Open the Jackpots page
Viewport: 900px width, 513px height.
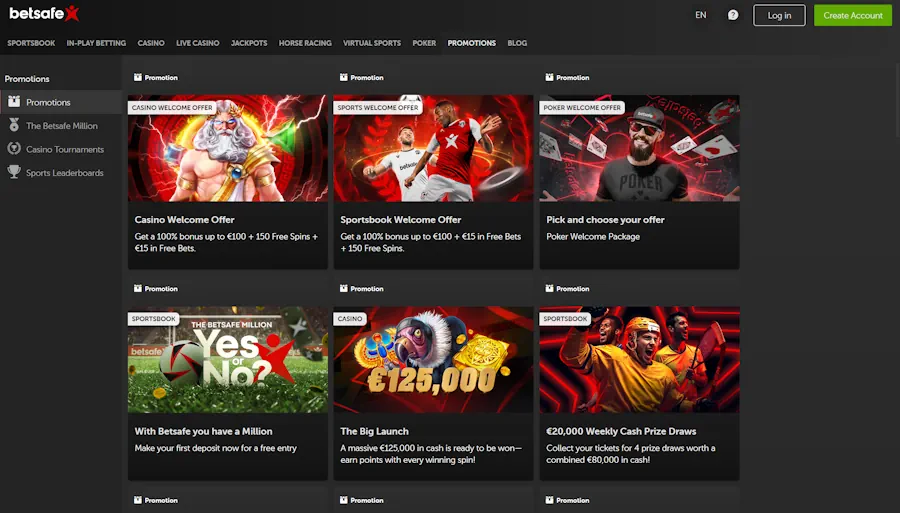[249, 43]
